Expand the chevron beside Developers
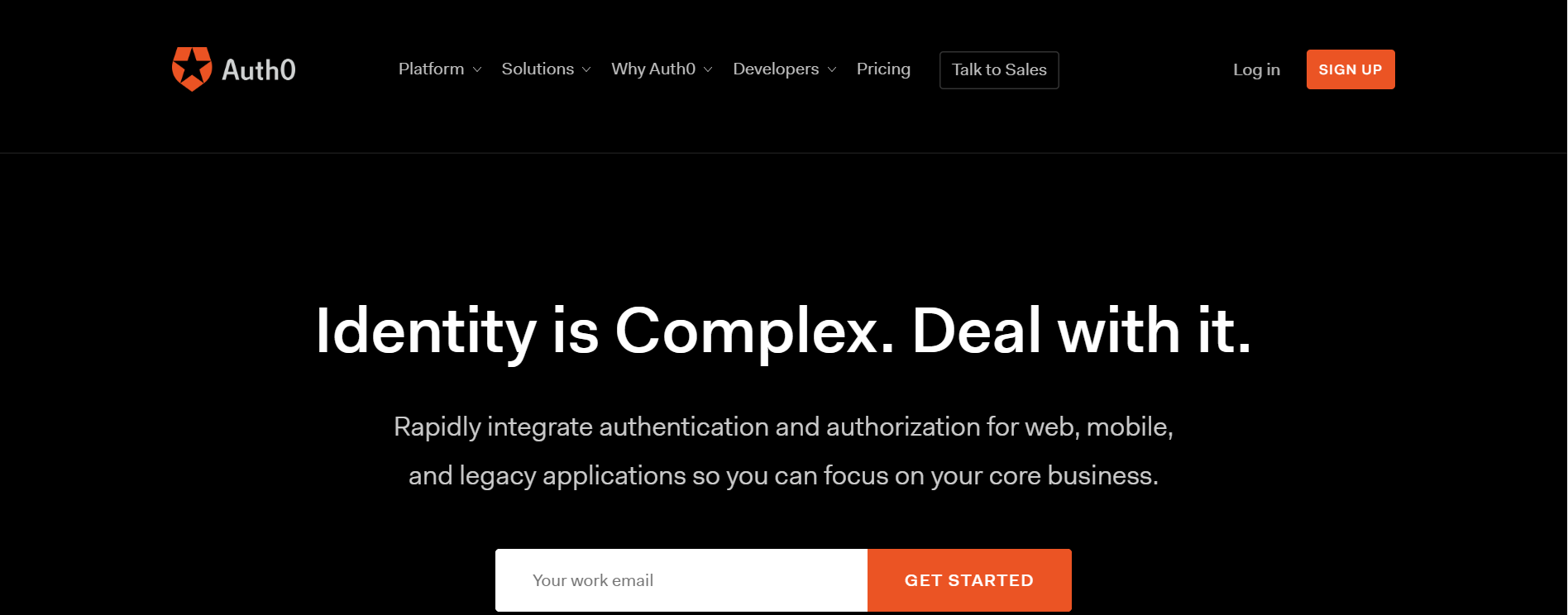Image resolution: width=1568 pixels, height=615 pixels. [x=832, y=70]
